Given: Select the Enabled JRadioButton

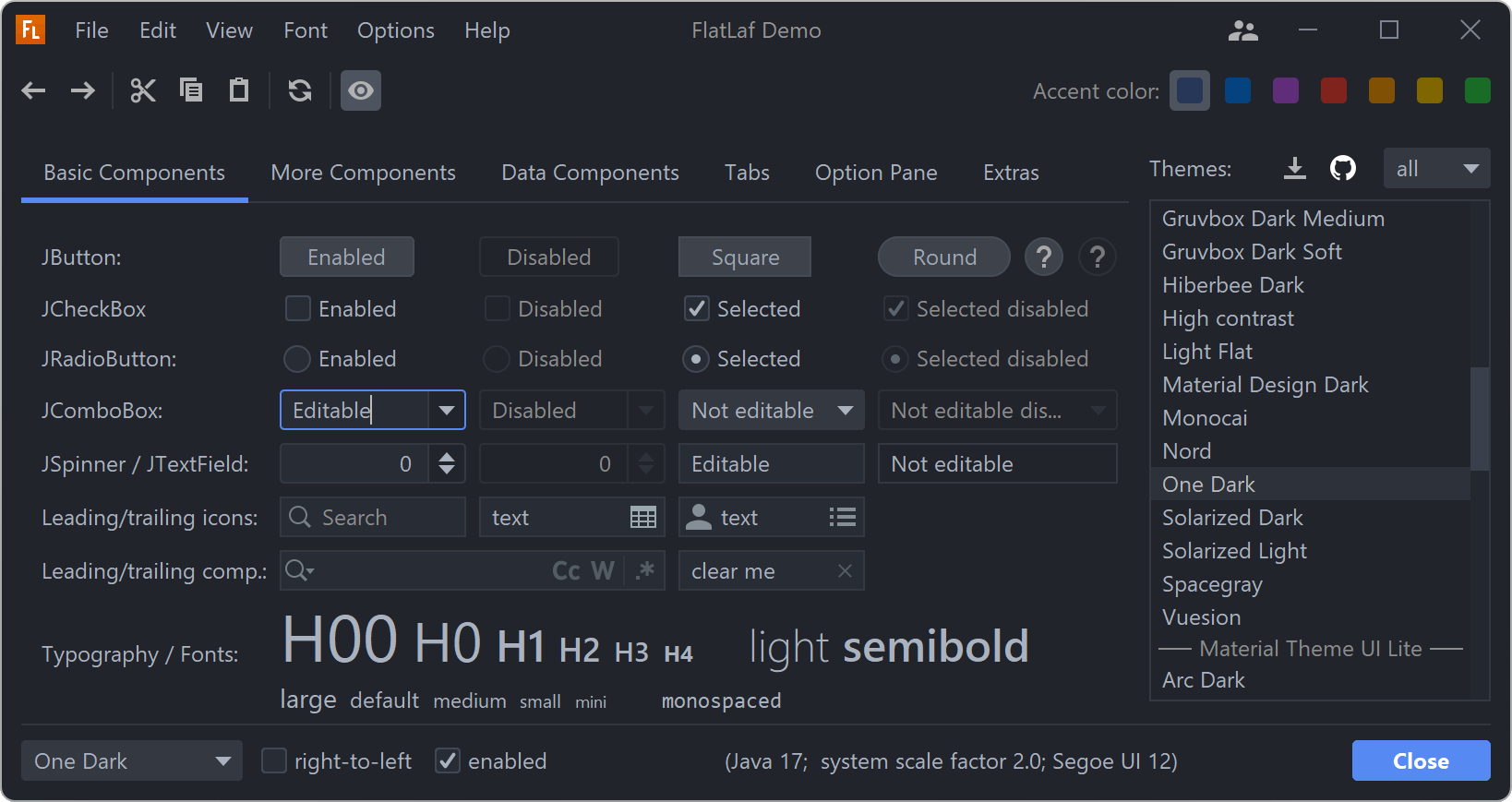Looking at the screenshot, I should [x=297, y=358].
